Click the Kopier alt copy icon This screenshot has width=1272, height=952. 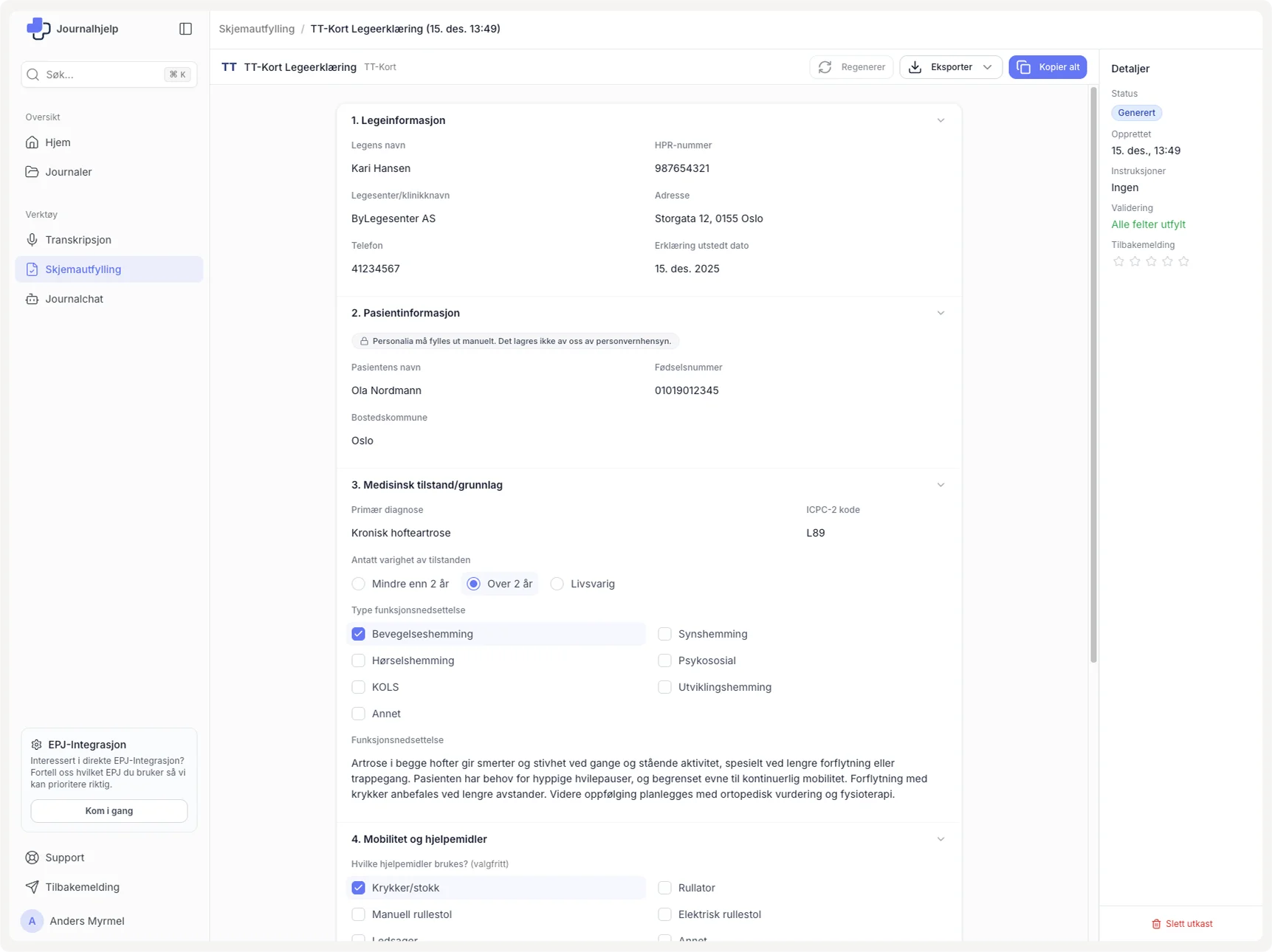1023,67
